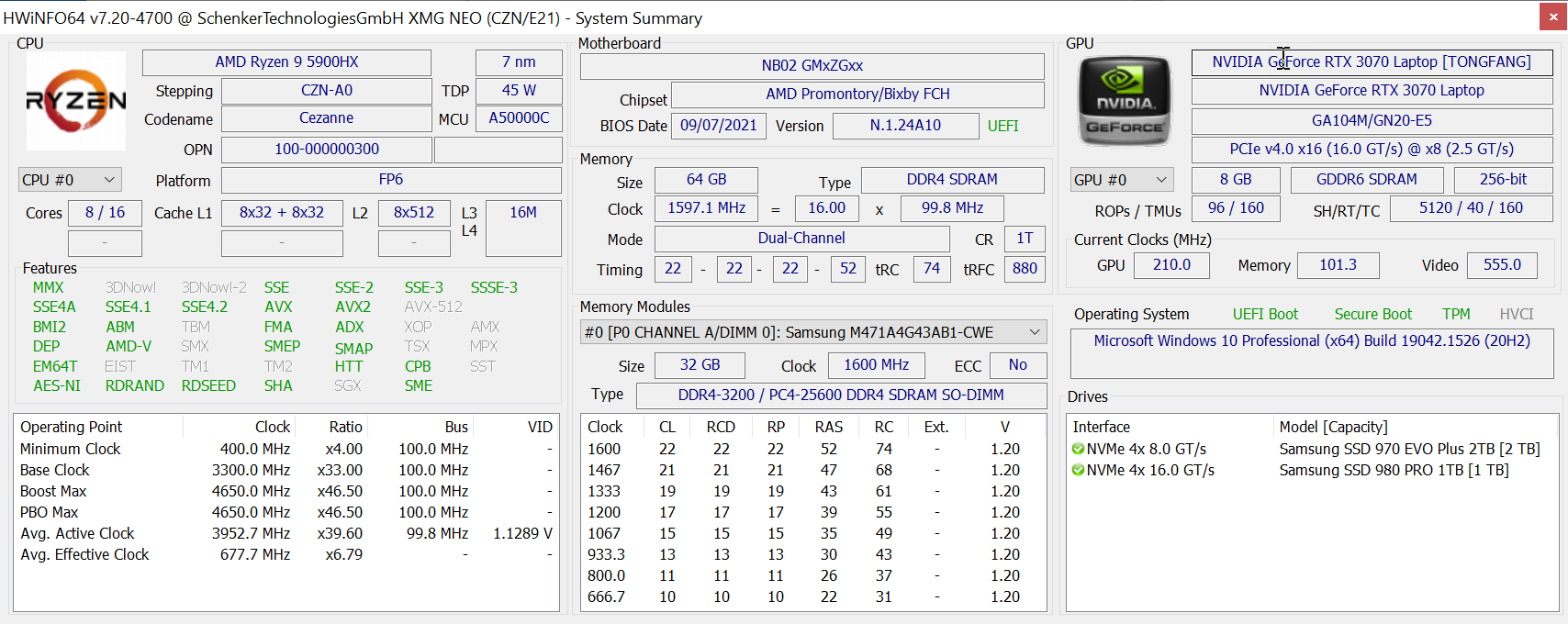Open the GPU #0 selector dropdown
Screen dimensions: 1568x624
[1122, 180]
